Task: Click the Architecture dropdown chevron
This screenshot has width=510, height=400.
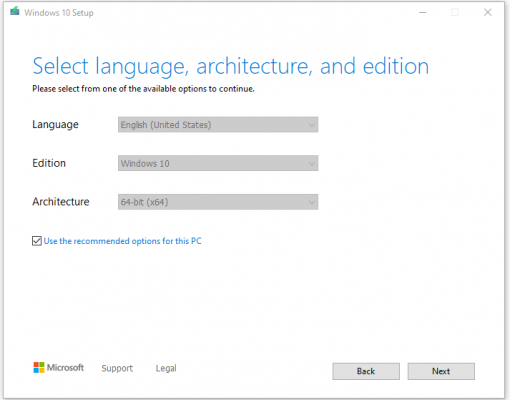Action: (x=312, y=202)
